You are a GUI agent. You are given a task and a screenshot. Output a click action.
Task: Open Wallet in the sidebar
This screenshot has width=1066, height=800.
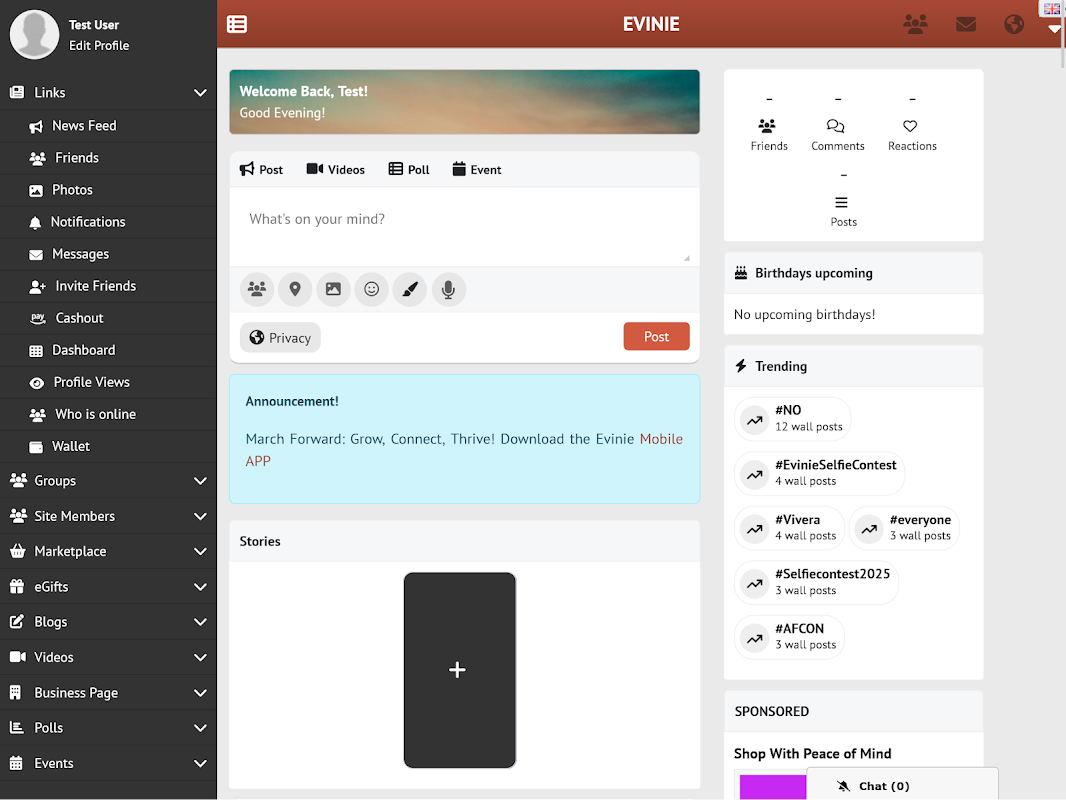(x=109, y=446)
